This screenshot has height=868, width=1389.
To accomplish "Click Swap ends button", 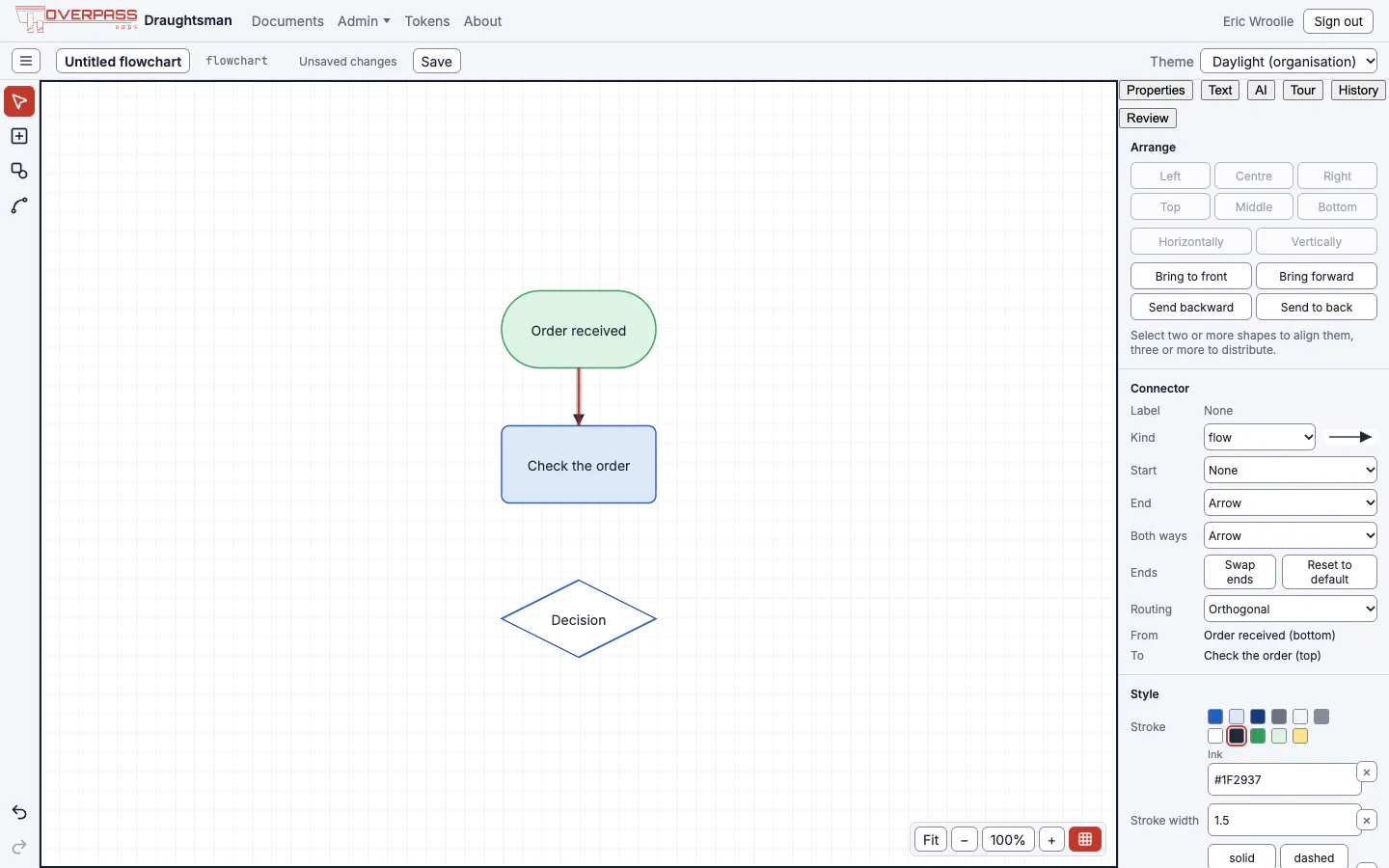I will coord(1239,572).
